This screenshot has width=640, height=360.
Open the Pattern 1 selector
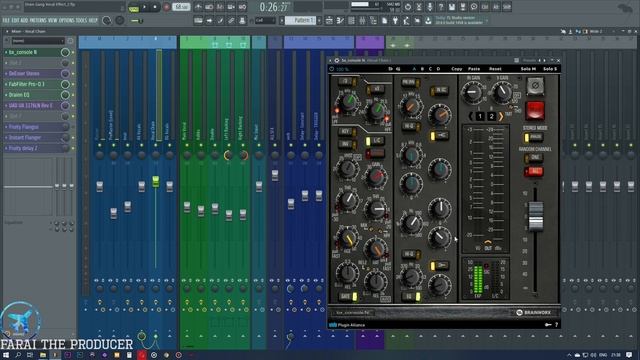(x=300, y=20)
